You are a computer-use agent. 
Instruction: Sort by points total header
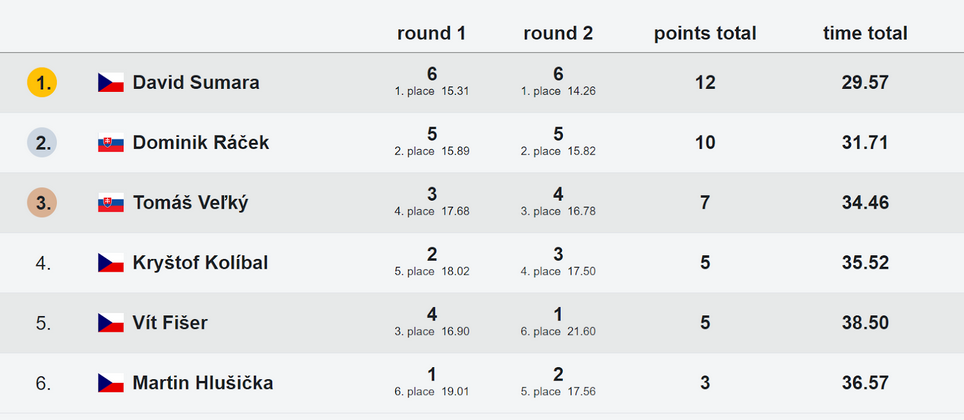705,33
